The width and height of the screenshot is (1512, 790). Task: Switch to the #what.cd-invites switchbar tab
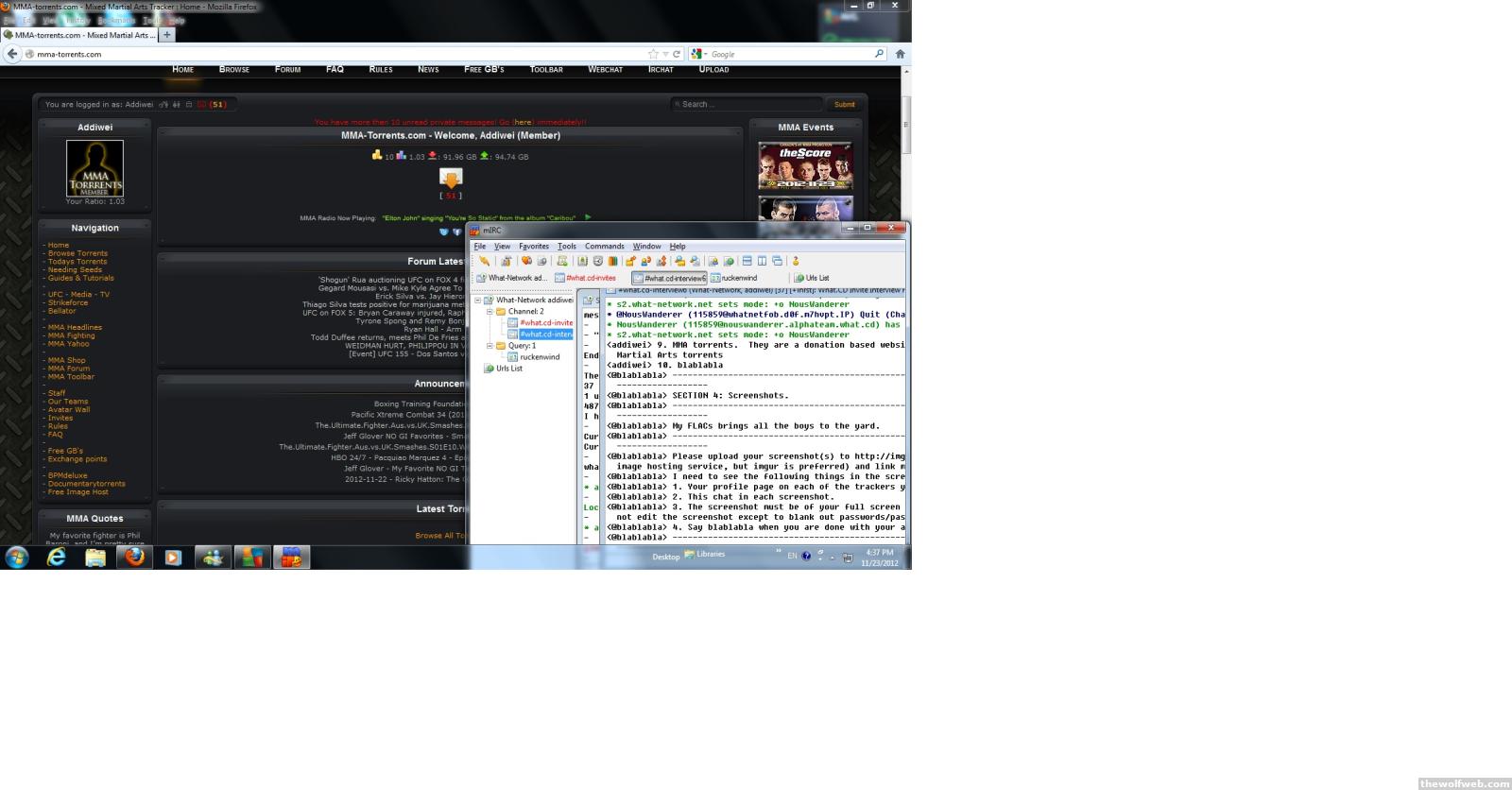click(586, 279)
